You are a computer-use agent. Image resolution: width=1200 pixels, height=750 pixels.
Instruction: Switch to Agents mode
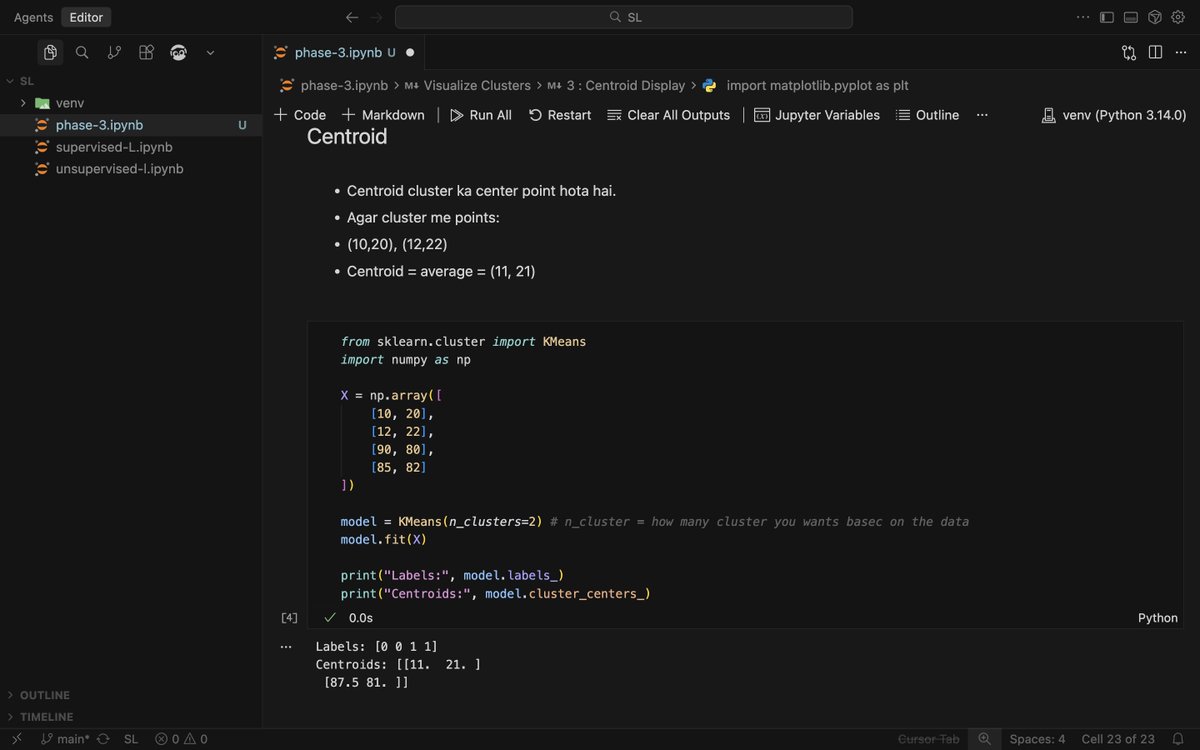34,17
